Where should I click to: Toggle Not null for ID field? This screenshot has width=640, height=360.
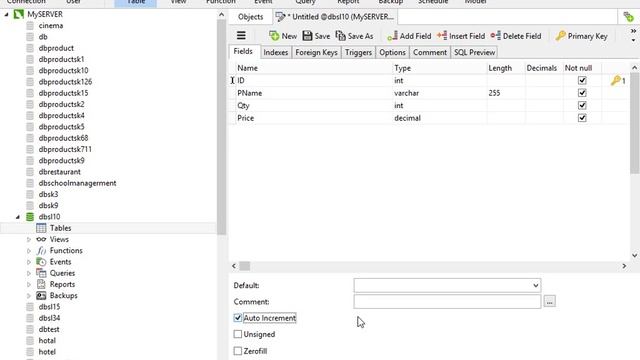(582, 80)
